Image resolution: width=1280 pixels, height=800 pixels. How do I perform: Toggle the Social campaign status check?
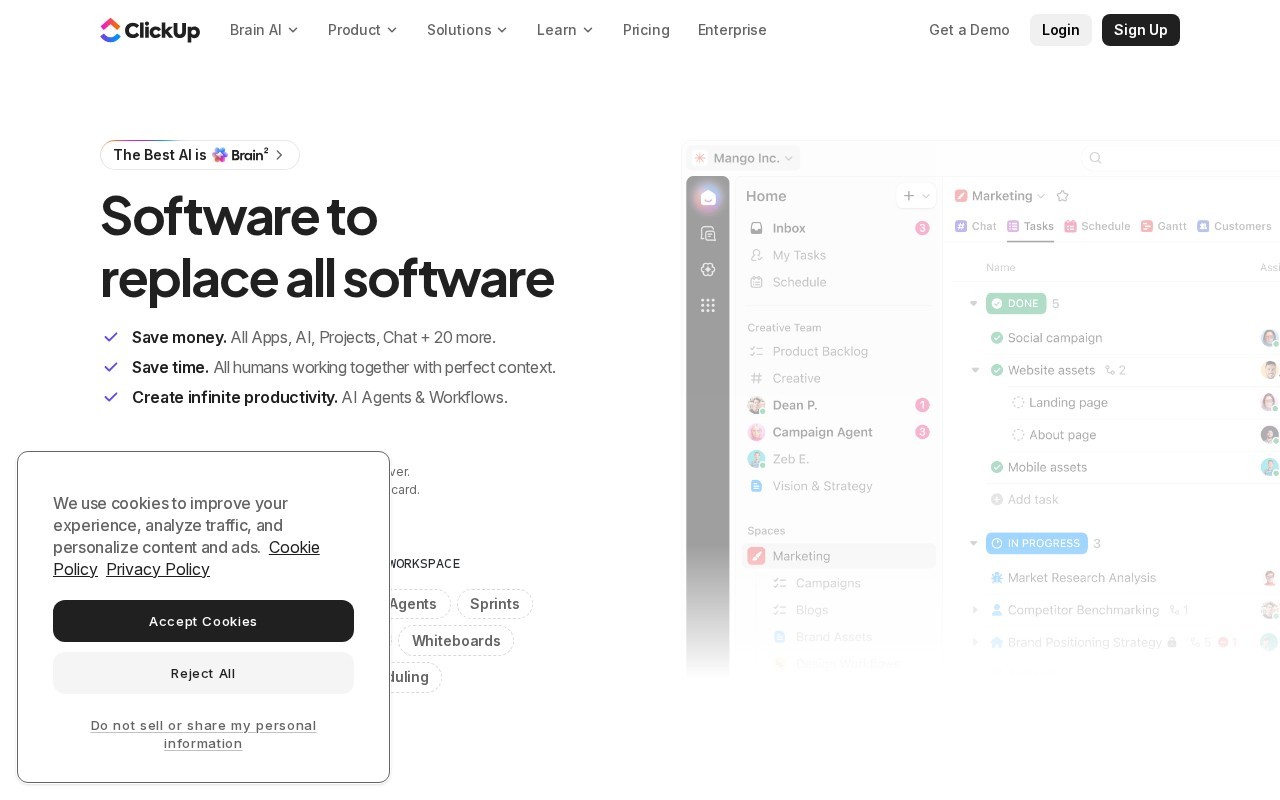(997, 338)
